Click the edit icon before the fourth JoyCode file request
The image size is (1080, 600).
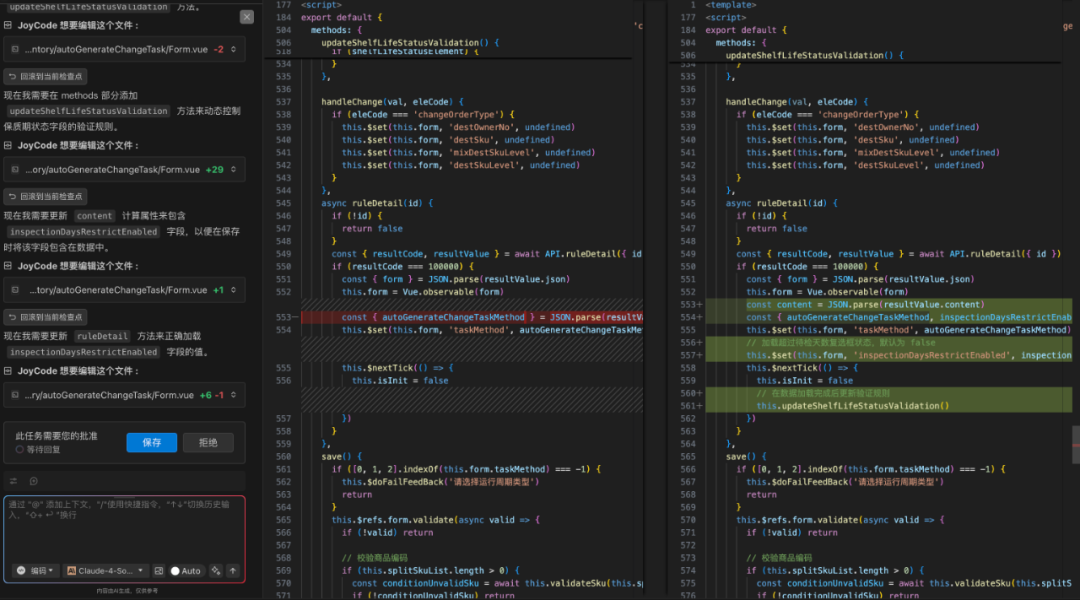[x=8, y=371]
